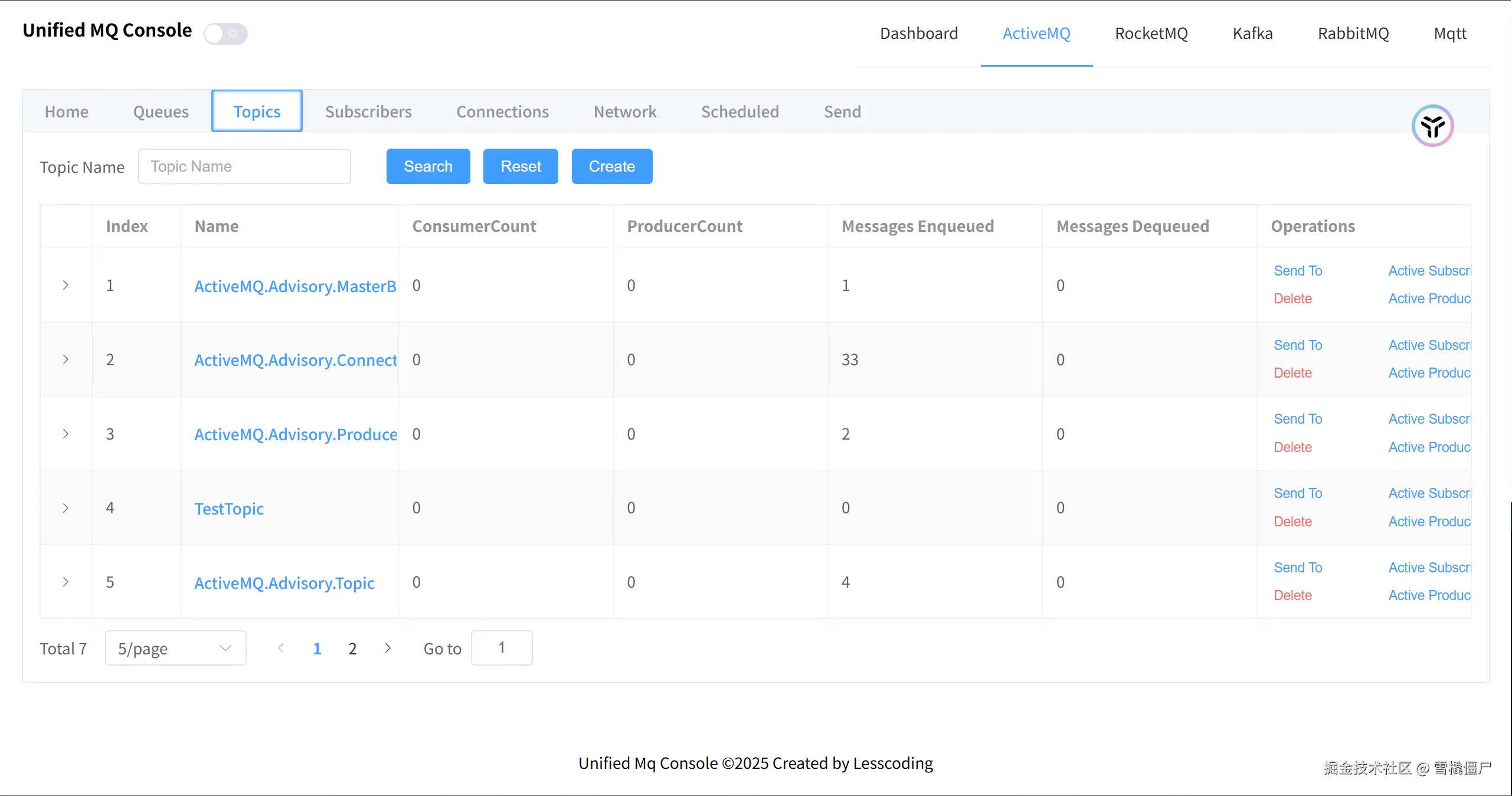Open the 5/page size dropdown

coord(175,648)
